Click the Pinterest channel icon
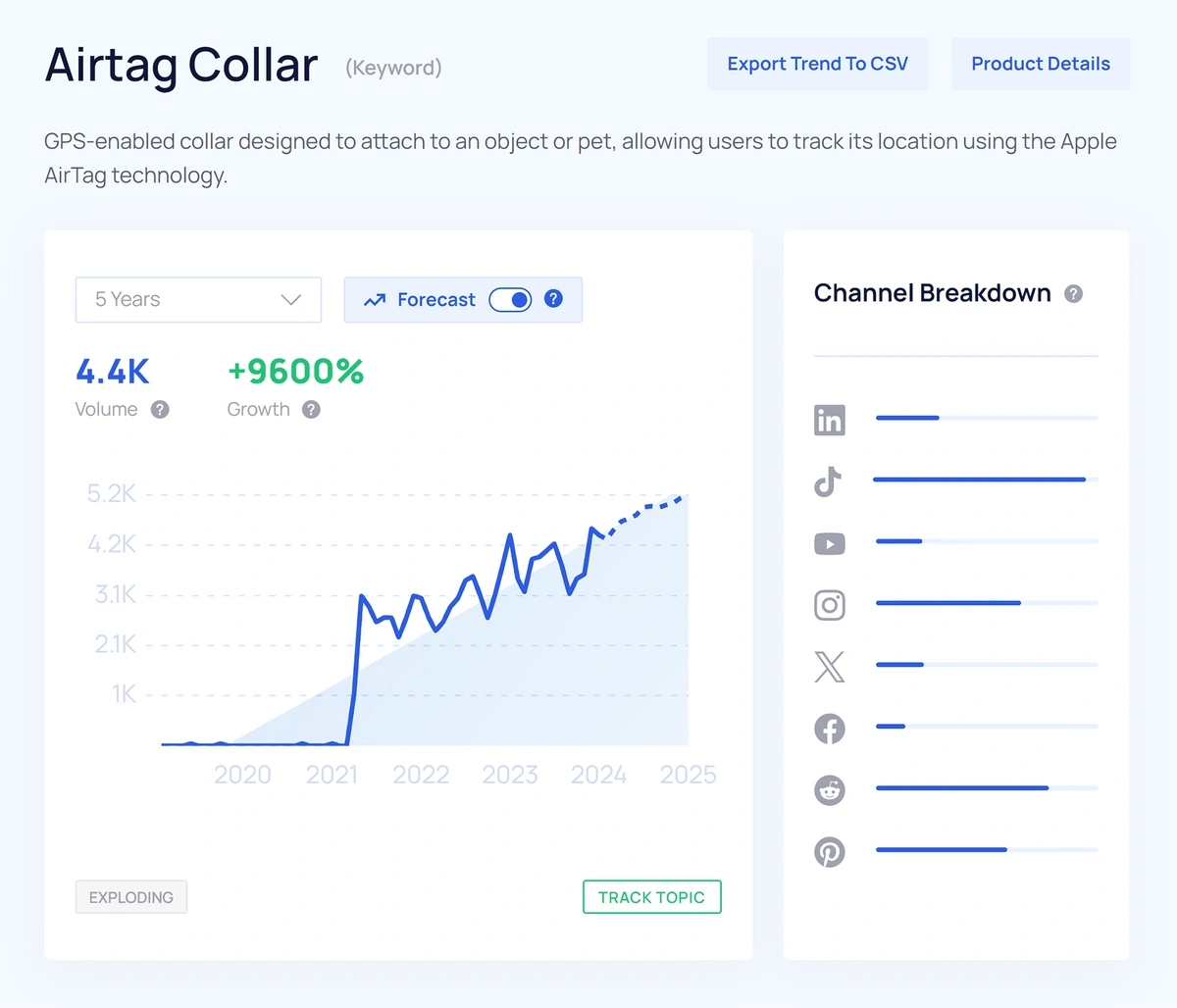The height and width of the screenshot is (1008, 1177). 830,852
